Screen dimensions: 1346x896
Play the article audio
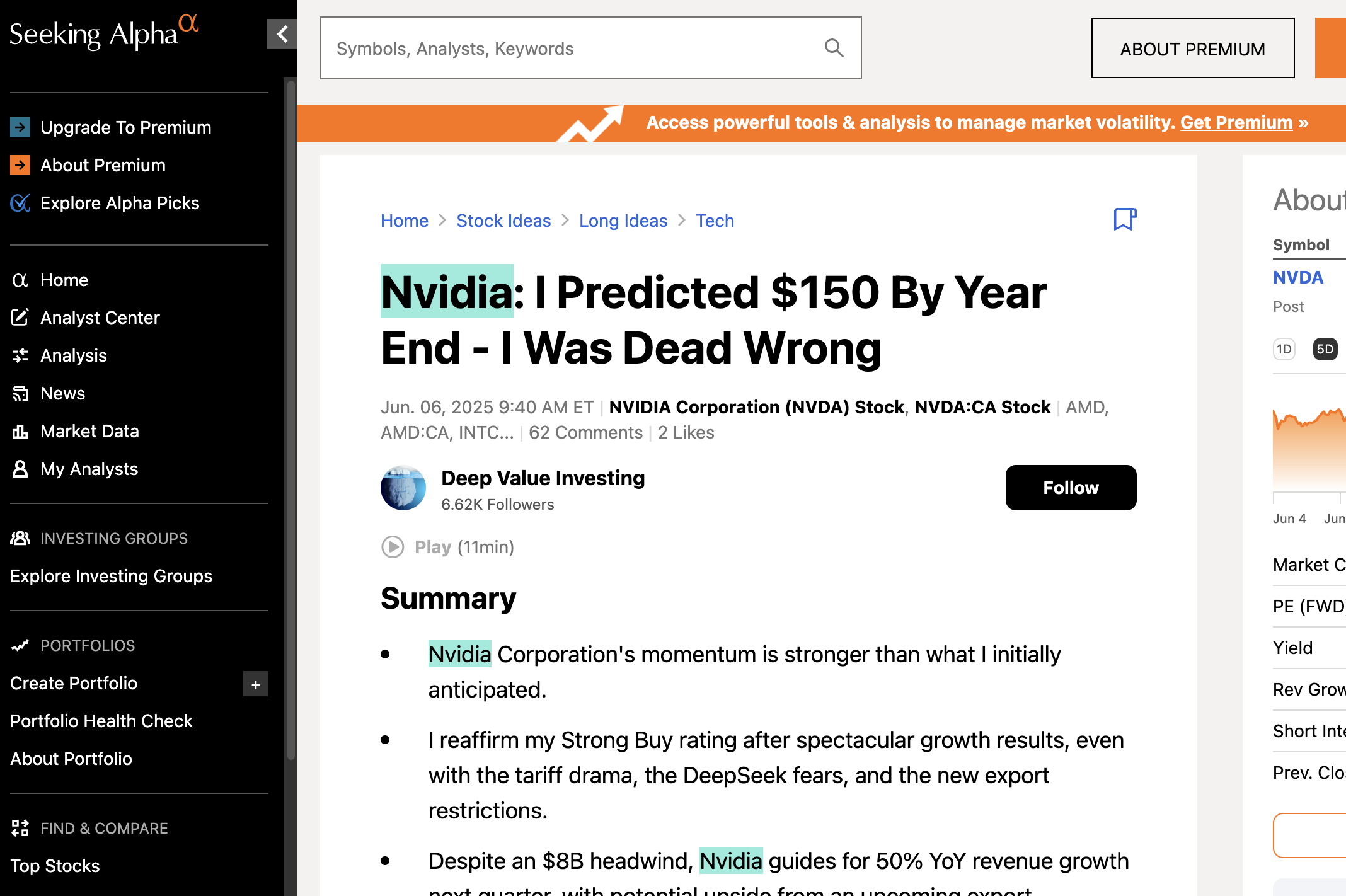point(393,547)
